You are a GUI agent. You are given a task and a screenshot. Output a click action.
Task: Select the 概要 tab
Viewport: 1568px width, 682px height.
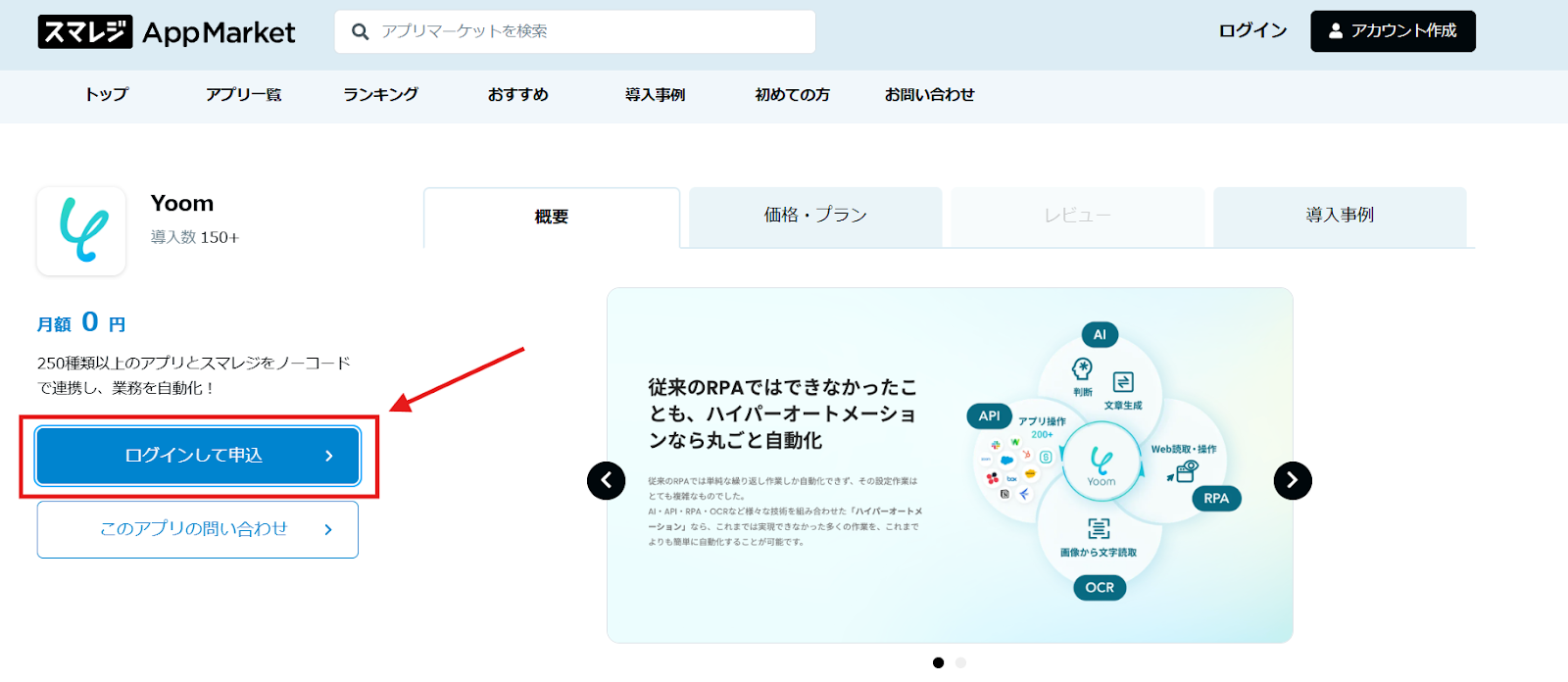point(552,218)
